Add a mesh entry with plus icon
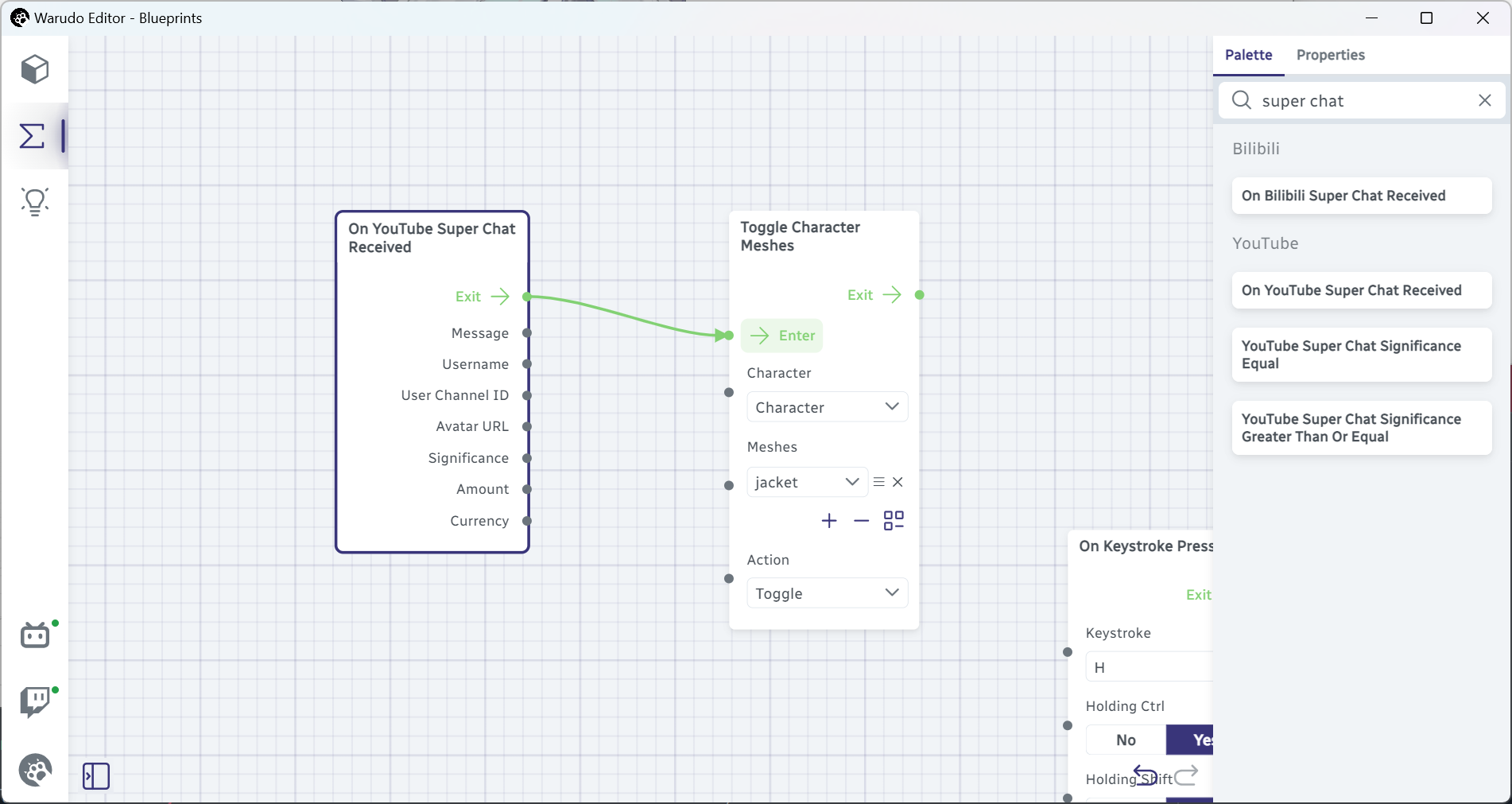Image resolution: width=1512 pixels, height=804 pixels. click(x=829, y=520)
